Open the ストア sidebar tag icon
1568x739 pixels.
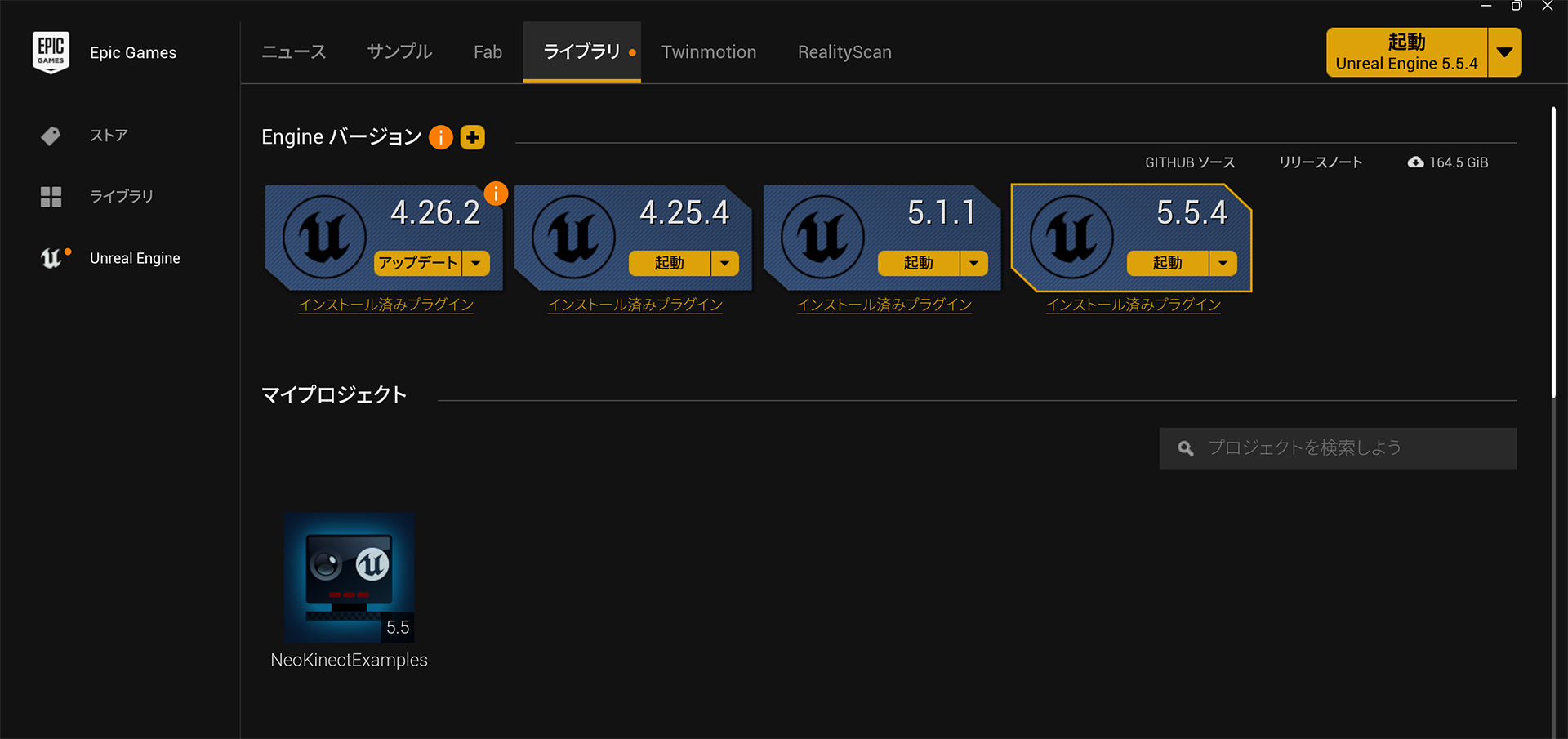pos(51,136)
